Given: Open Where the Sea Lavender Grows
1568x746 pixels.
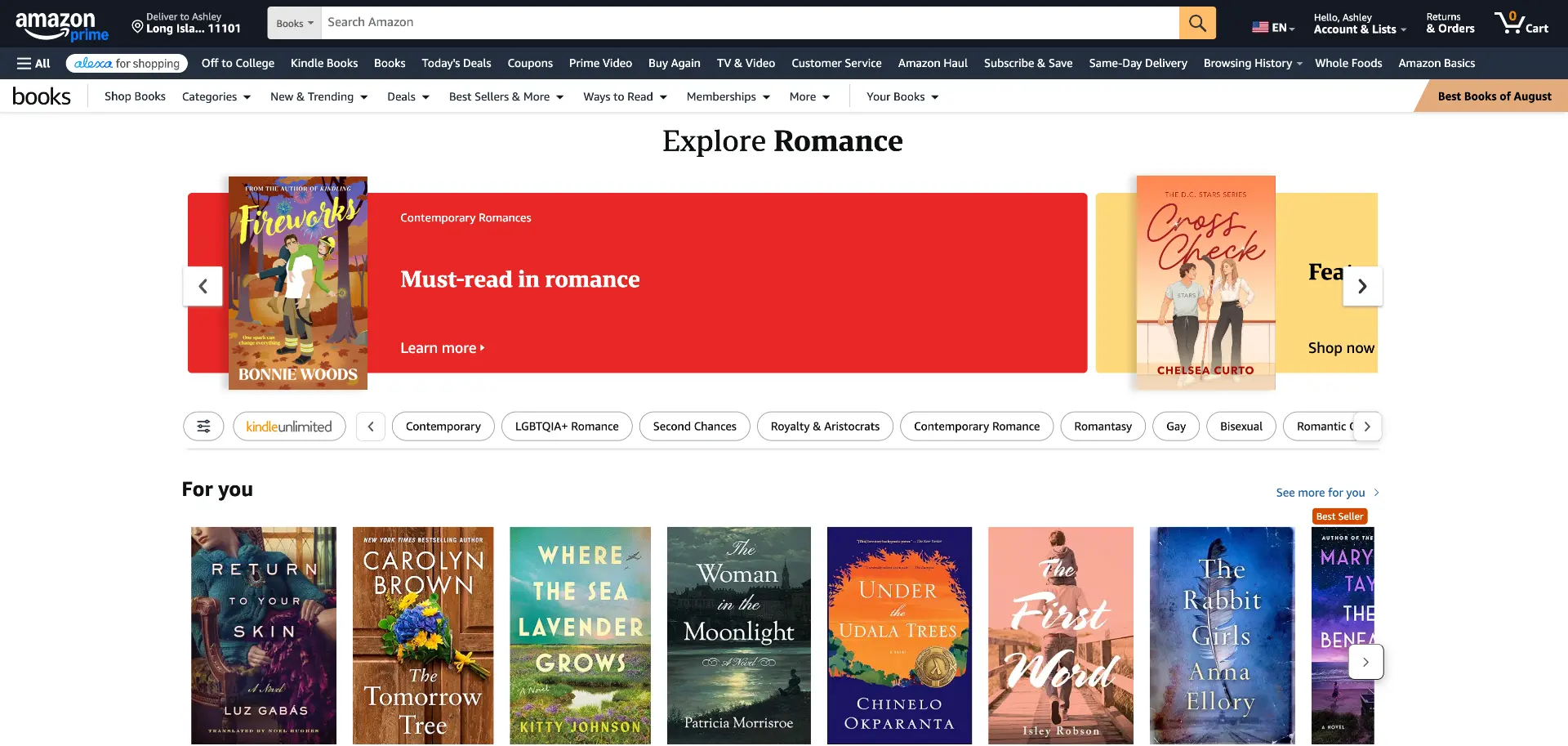Looking at the screenshot, I should [581, 636].
